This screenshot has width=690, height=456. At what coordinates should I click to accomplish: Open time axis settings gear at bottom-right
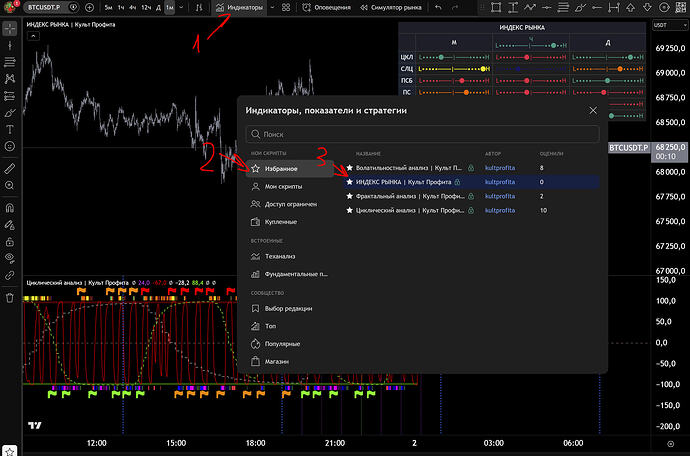[670, 444]
